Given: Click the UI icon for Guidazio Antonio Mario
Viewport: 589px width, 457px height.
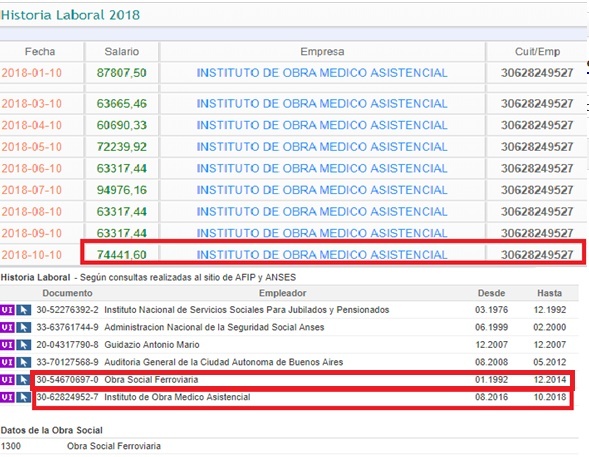Looking at the screenshot, I should (x=7, y=345).
